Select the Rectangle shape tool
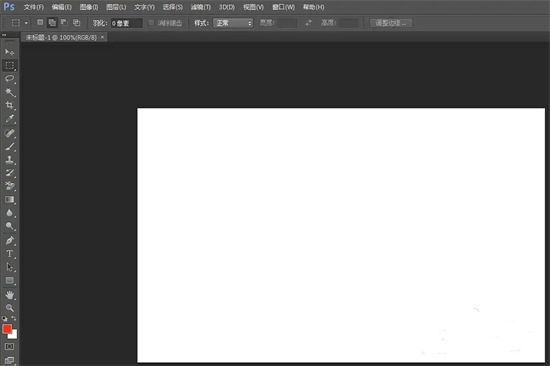Screen dimensions: 550x366 pyautogui.click(x=9, y=280)
